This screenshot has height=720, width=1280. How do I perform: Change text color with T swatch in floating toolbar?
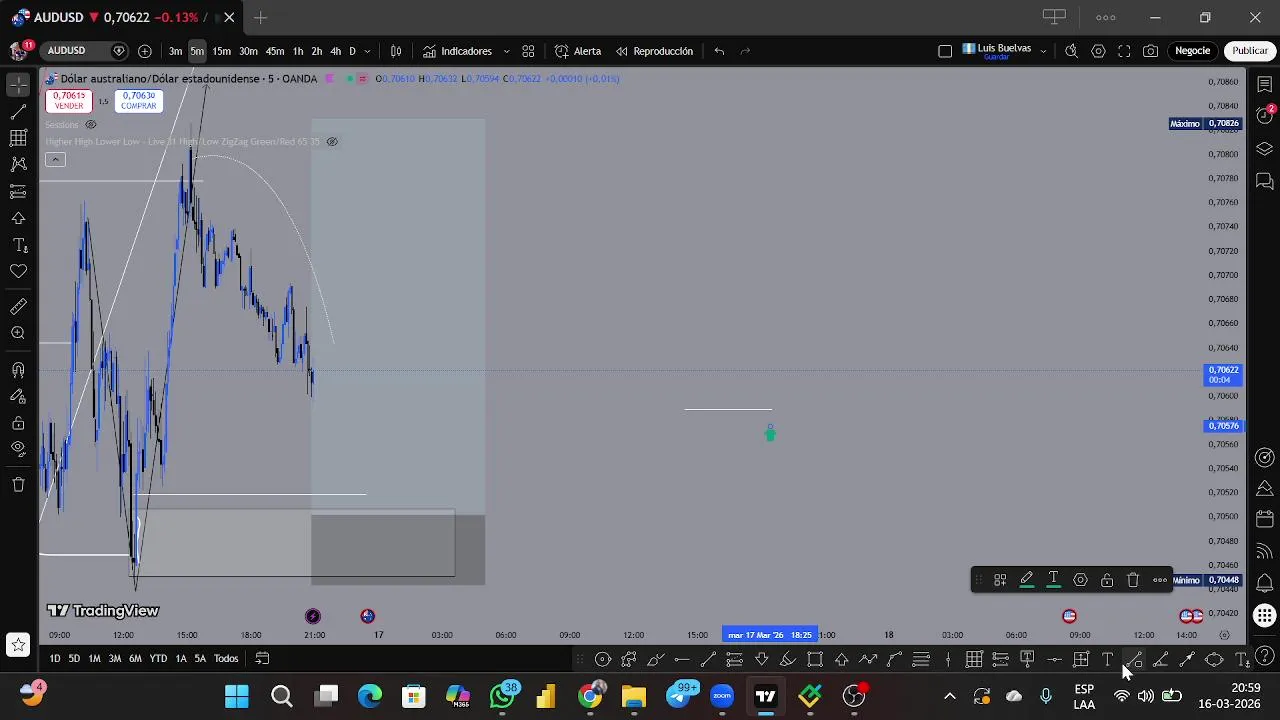[1053, 580]
